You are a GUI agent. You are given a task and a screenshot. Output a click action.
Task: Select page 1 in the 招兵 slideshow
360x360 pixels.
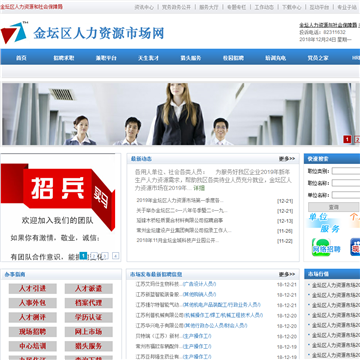tap(83, 256)
